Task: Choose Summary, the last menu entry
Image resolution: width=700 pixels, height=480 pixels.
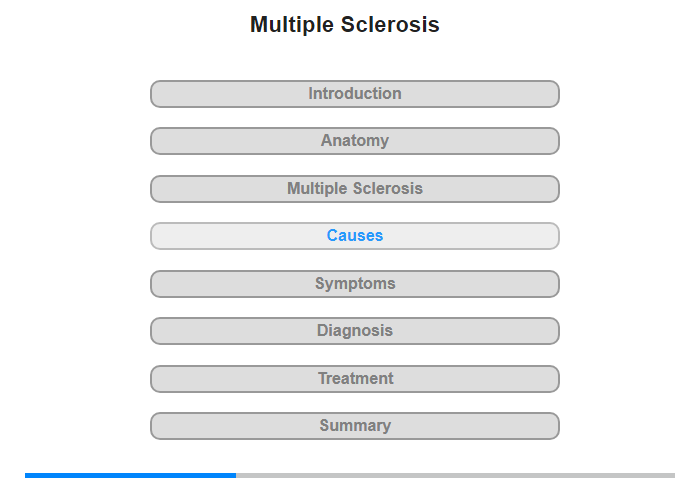Action: point(354,426)
